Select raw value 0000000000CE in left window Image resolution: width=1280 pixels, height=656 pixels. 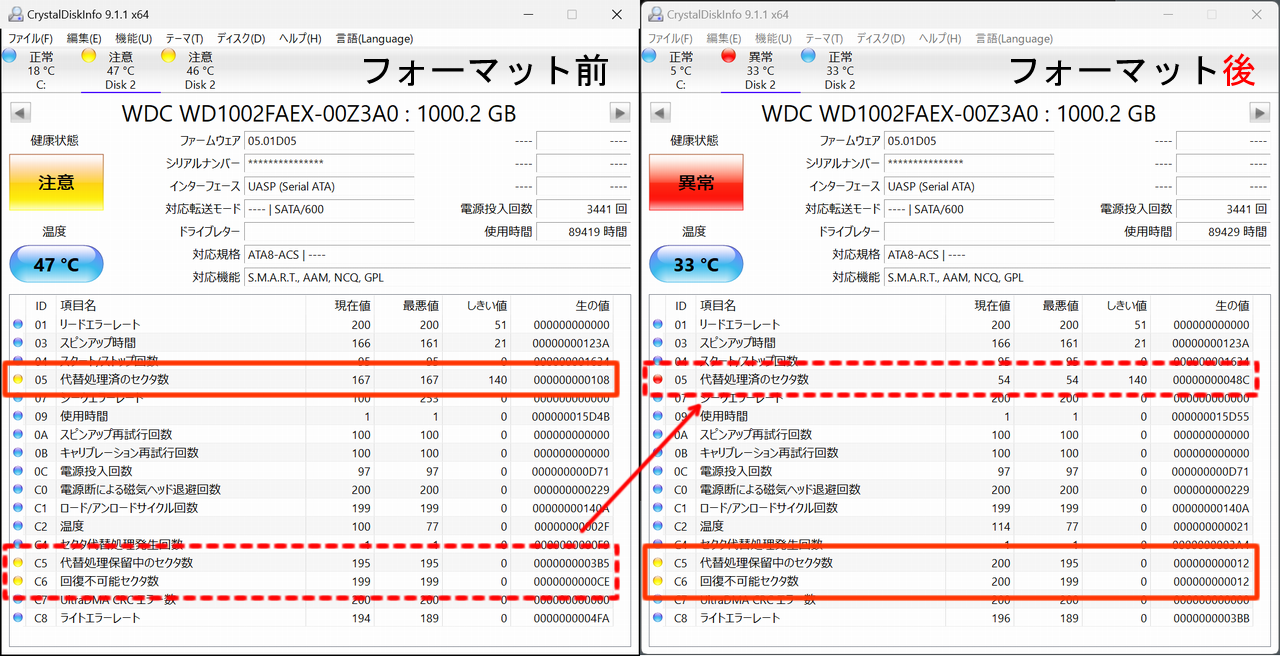571,581
